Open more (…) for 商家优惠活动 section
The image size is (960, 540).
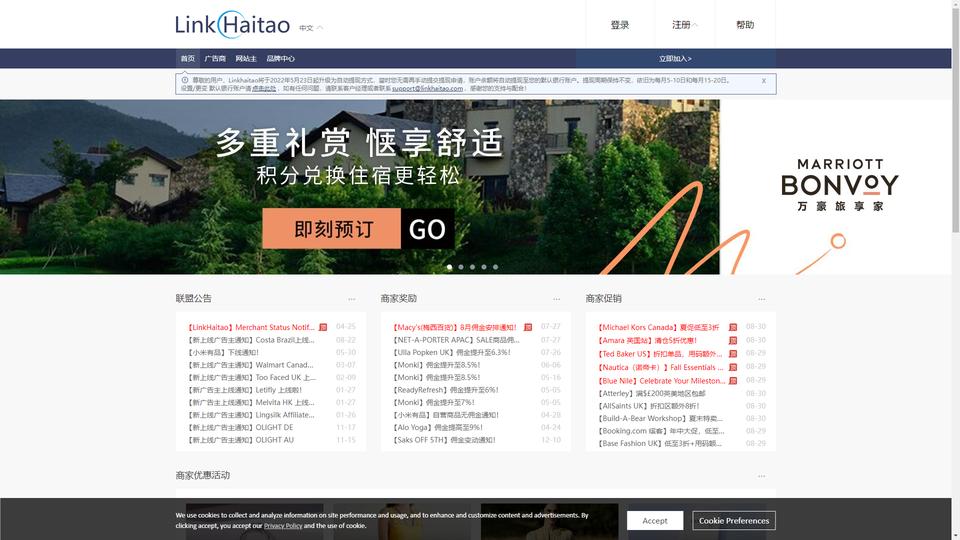(762, 476)
